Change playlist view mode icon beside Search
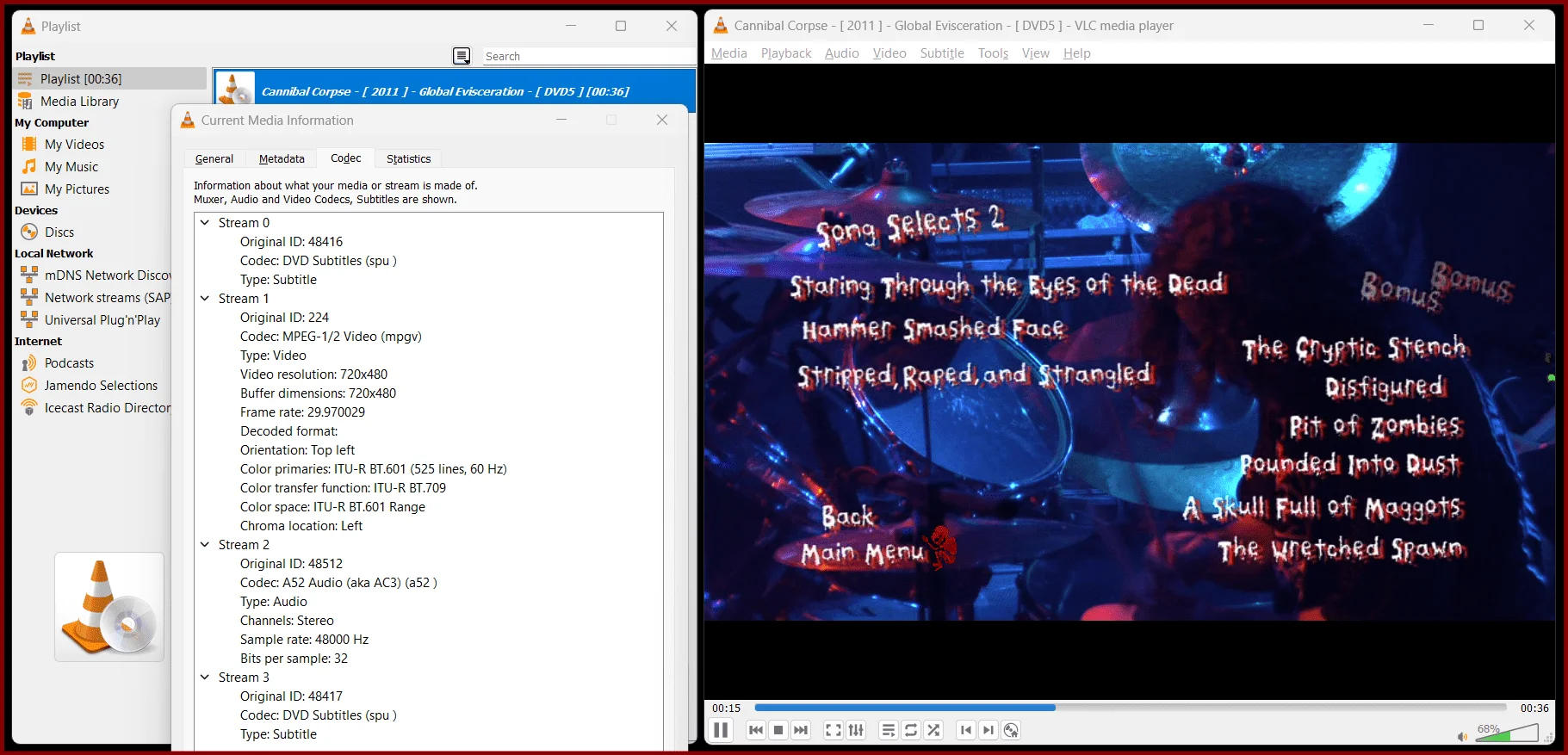Screen dimensions: 1568x755 tap(462, 56)
